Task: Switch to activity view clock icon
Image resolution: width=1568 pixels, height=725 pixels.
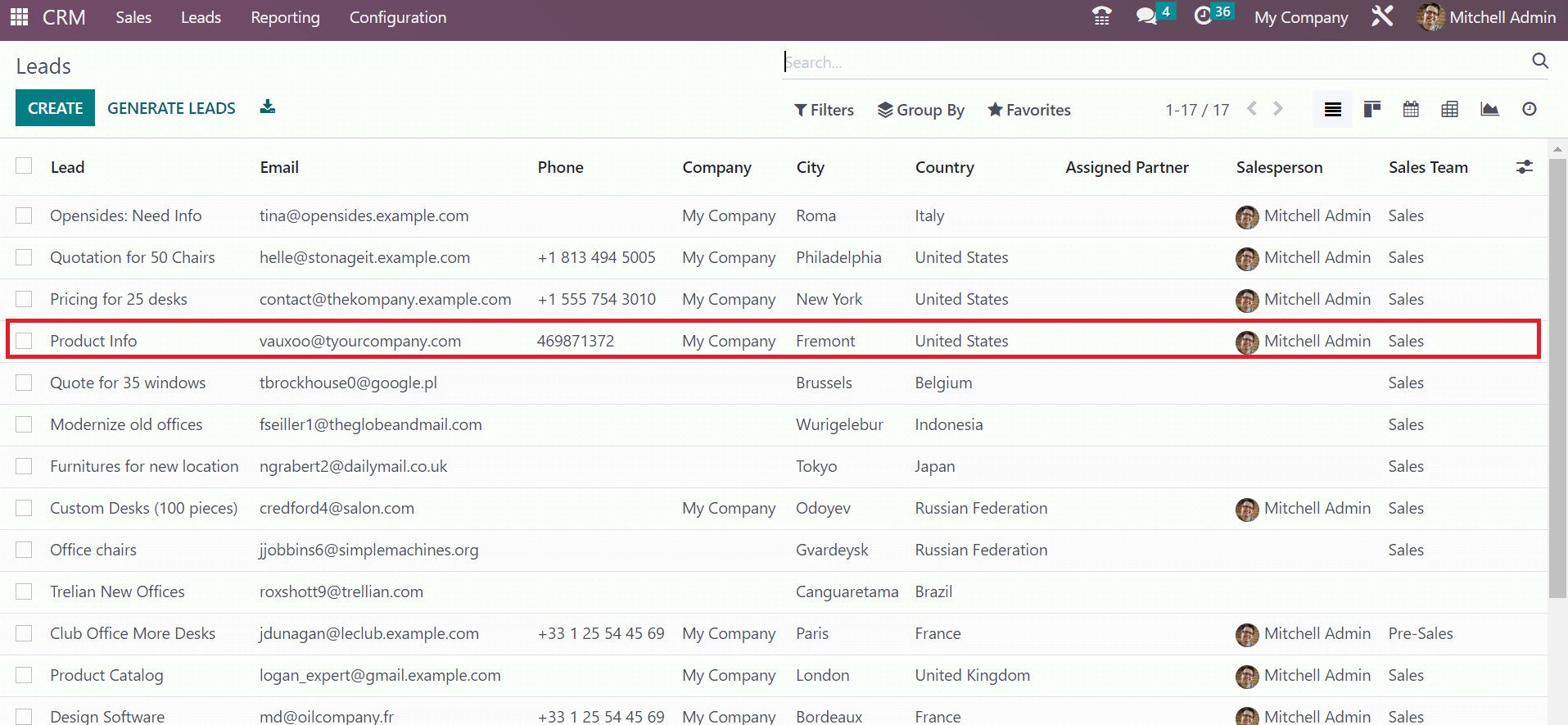Action: click(1530, 109)
